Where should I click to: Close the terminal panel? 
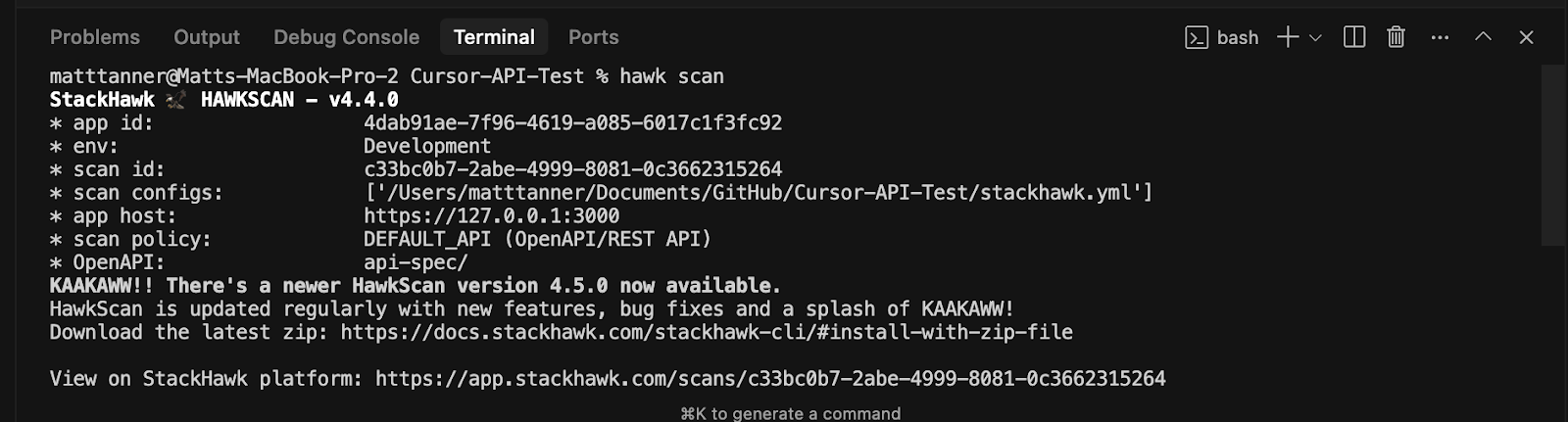pyautogui.click(x=1526, y=37)
